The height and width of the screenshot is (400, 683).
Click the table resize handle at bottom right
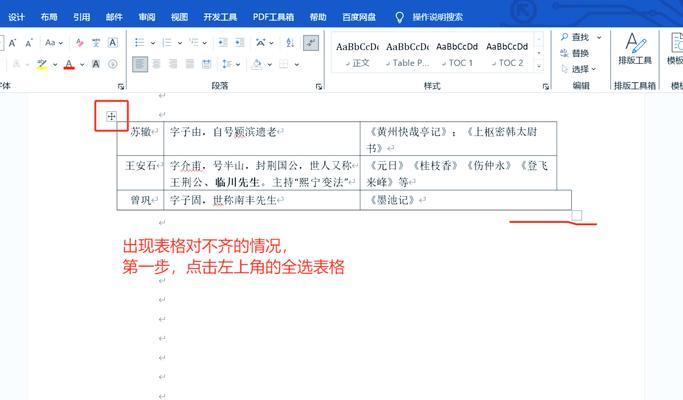(x=577, y=215)
